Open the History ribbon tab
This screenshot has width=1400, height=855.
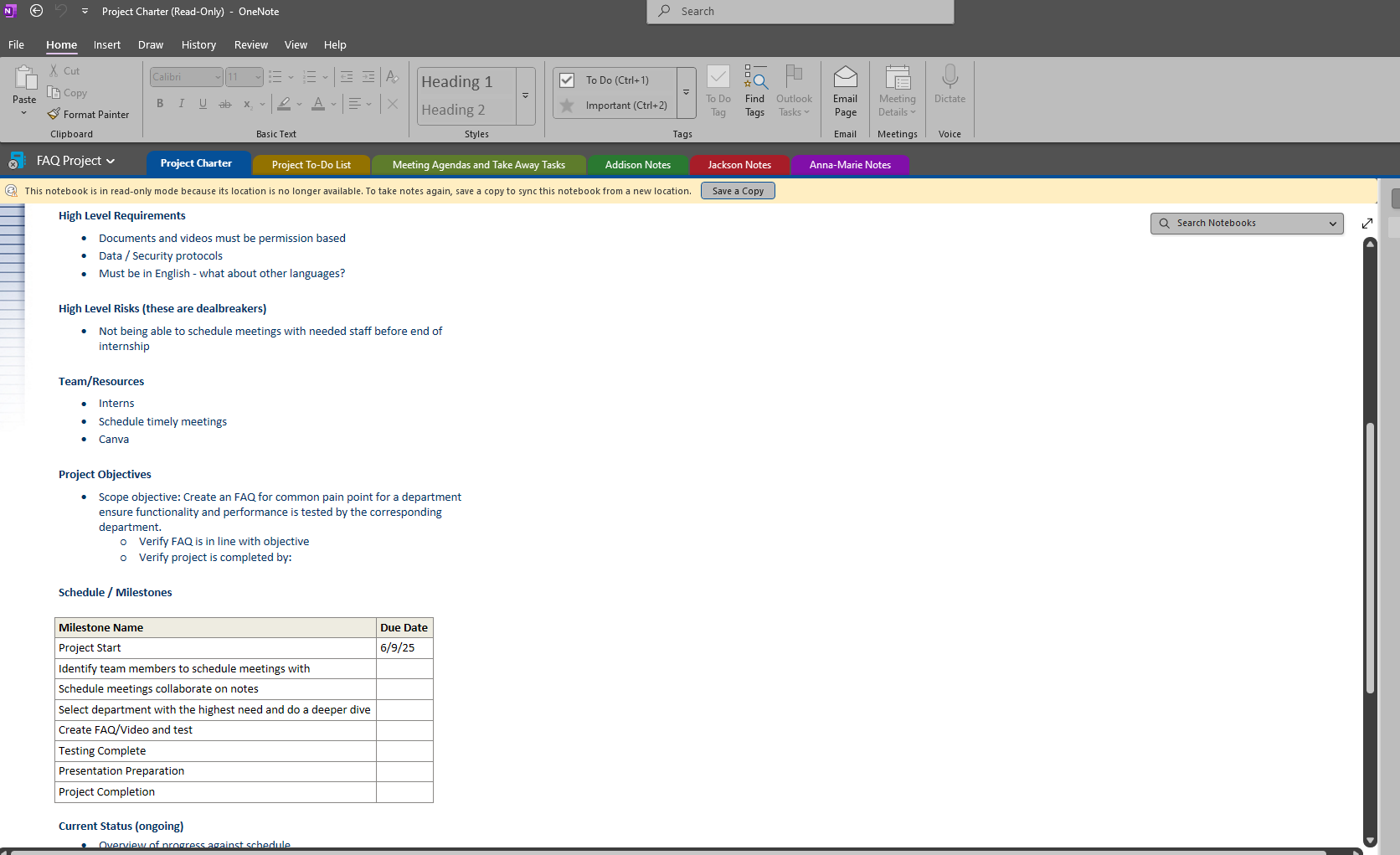(198, 45)
